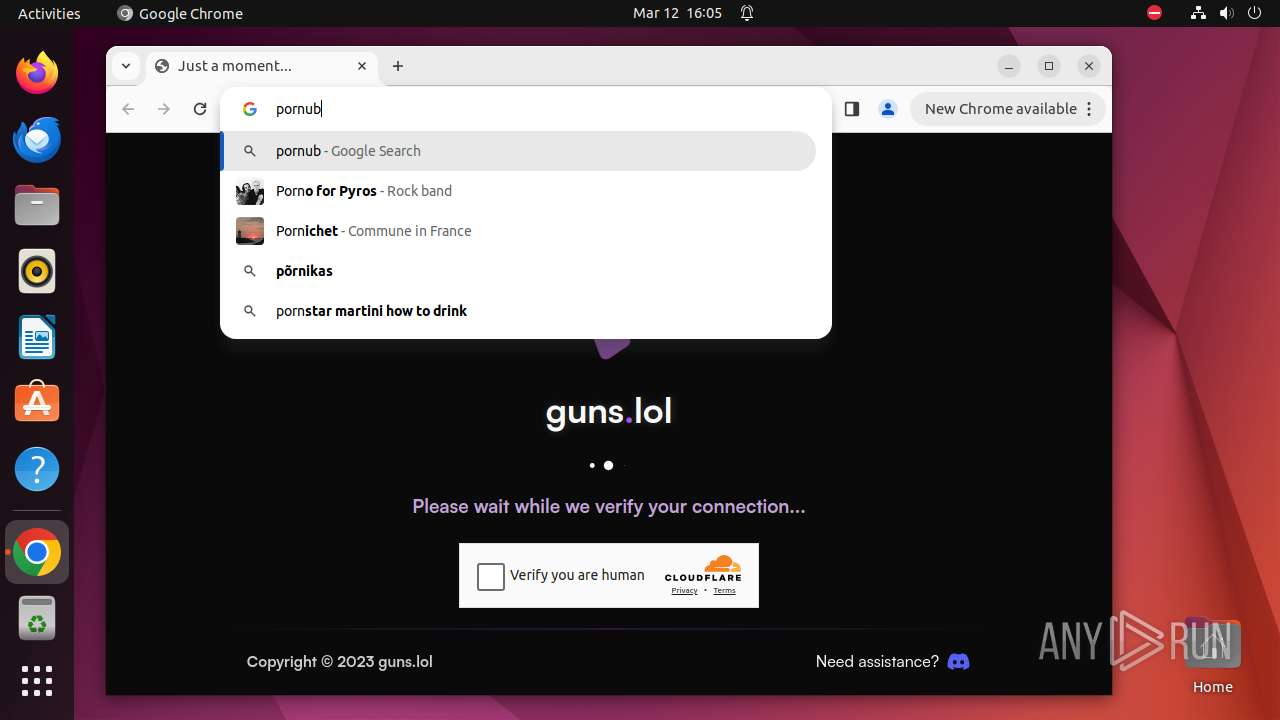Open the Cloudflare Terms link
The image size is (1280, 720).
[x=724, y=591]
